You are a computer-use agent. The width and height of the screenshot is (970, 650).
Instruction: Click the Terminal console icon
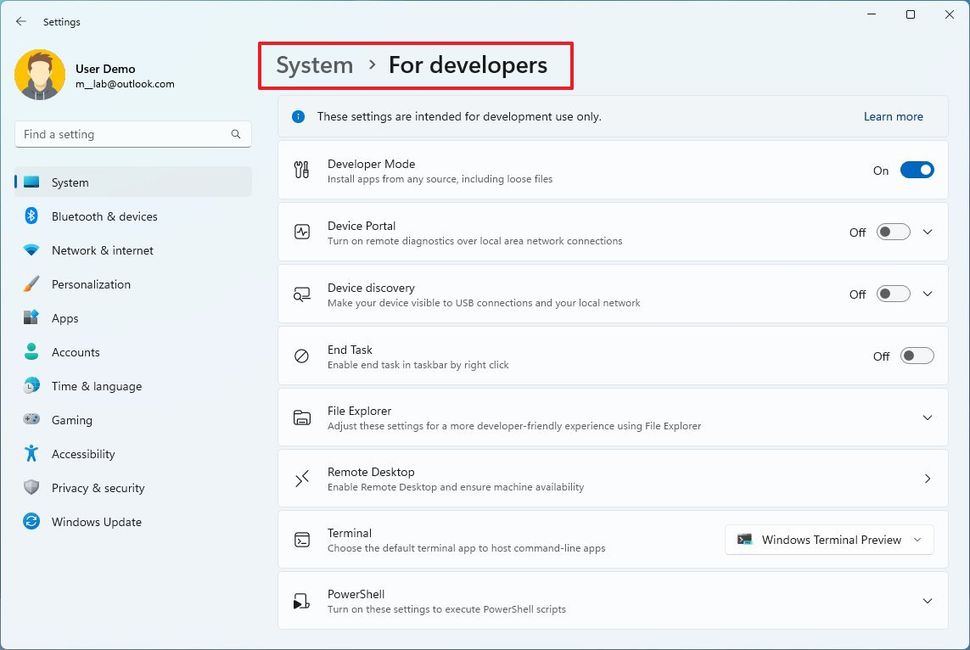pos(302,540)
